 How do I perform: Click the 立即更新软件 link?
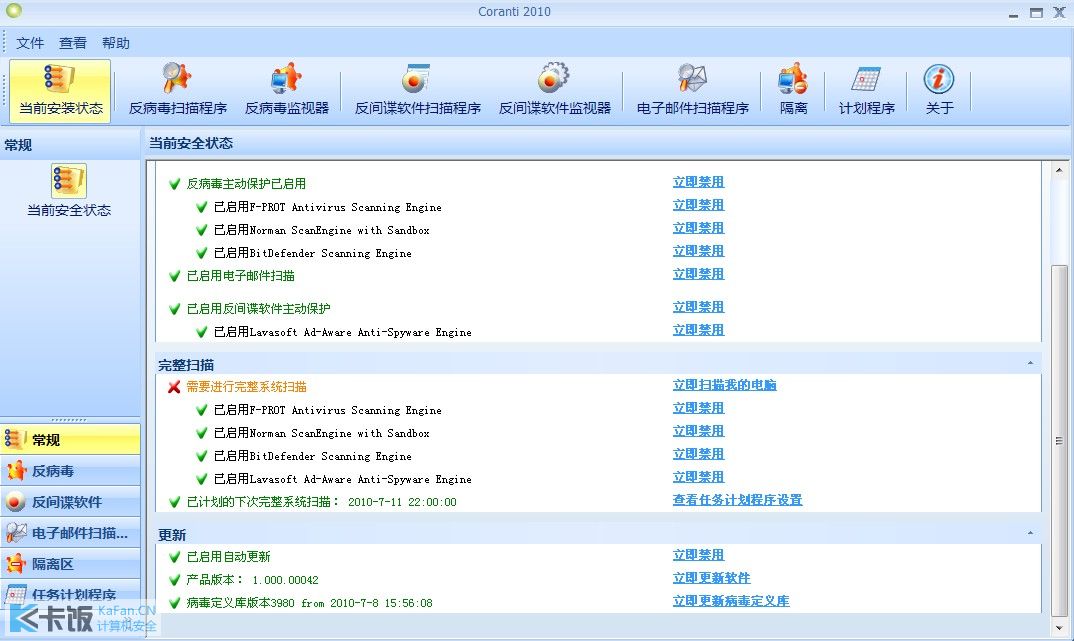[711, 578]
